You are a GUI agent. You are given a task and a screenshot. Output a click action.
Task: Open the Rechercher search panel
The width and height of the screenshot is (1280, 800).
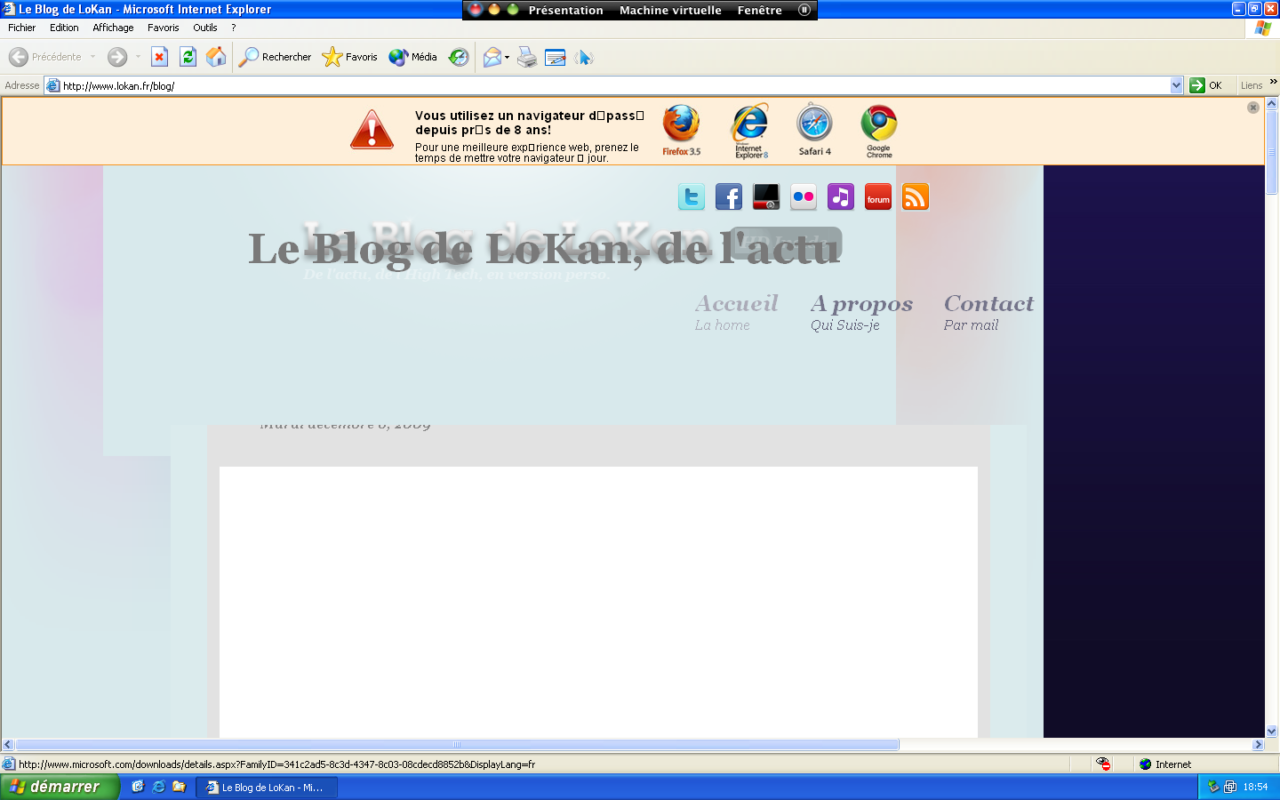(275, 57)
